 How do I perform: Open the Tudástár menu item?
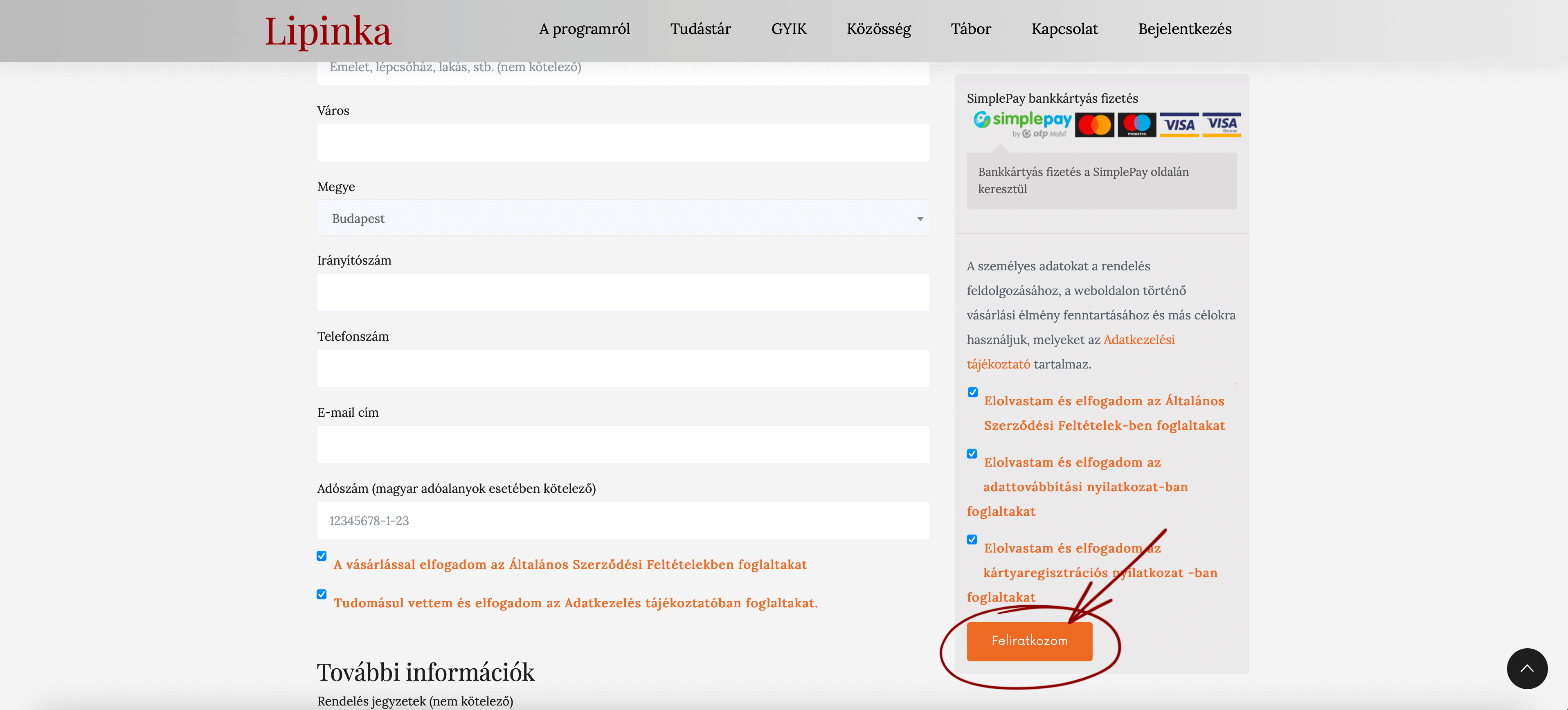[700, 29]
